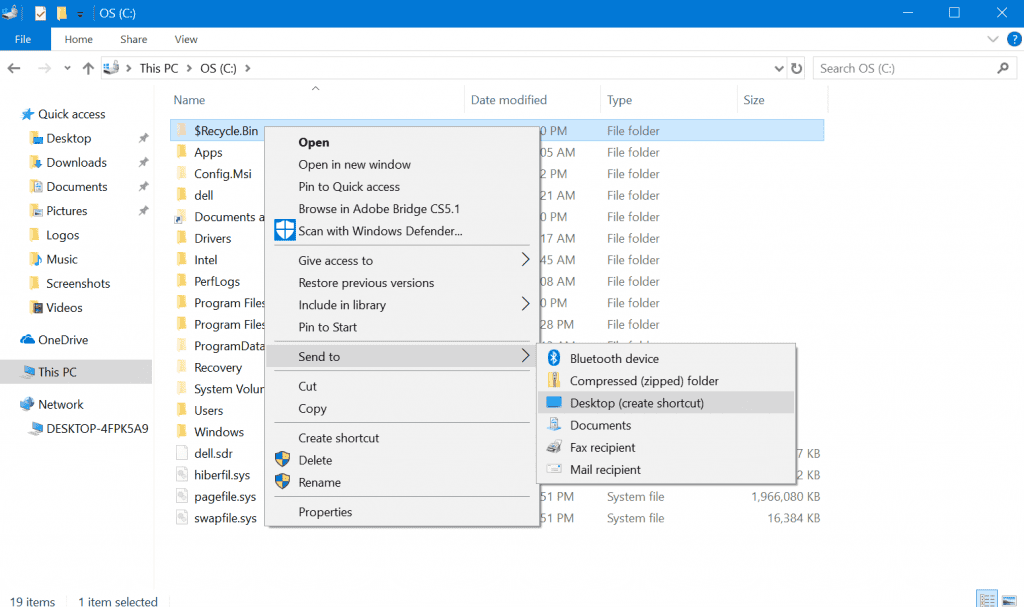This screenshot has height=607, width=1024.
Task: Click the Bluetooth device icon
Action: (x=554, y=358)
